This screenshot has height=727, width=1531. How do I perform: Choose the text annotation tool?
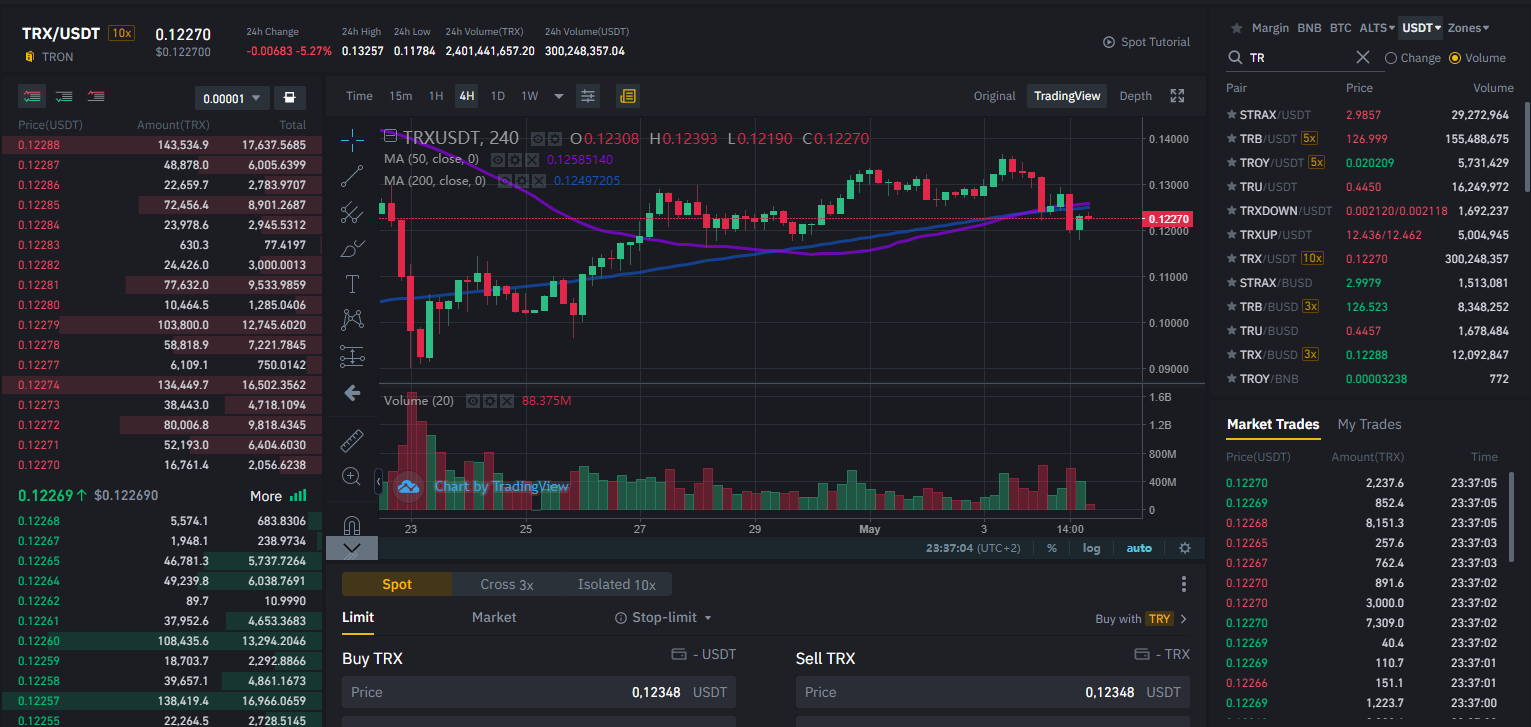(352, 284)
